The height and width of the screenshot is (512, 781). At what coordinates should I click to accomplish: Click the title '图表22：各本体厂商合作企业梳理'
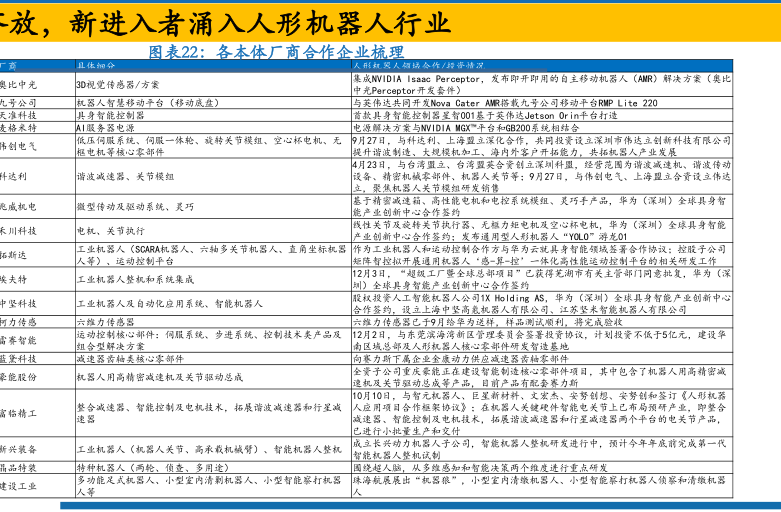[x=276, y=52]
